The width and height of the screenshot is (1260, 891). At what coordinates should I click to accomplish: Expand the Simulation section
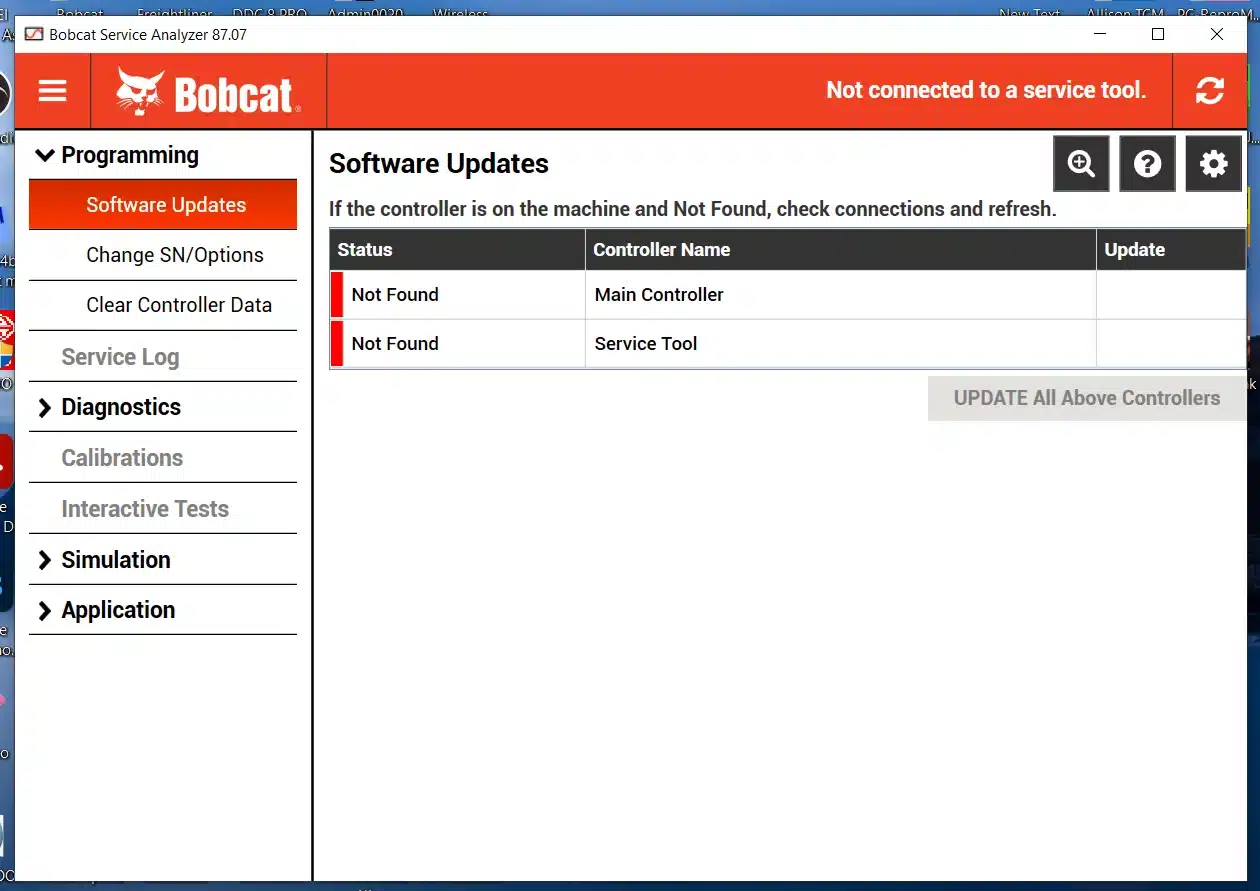coord(45,560)
